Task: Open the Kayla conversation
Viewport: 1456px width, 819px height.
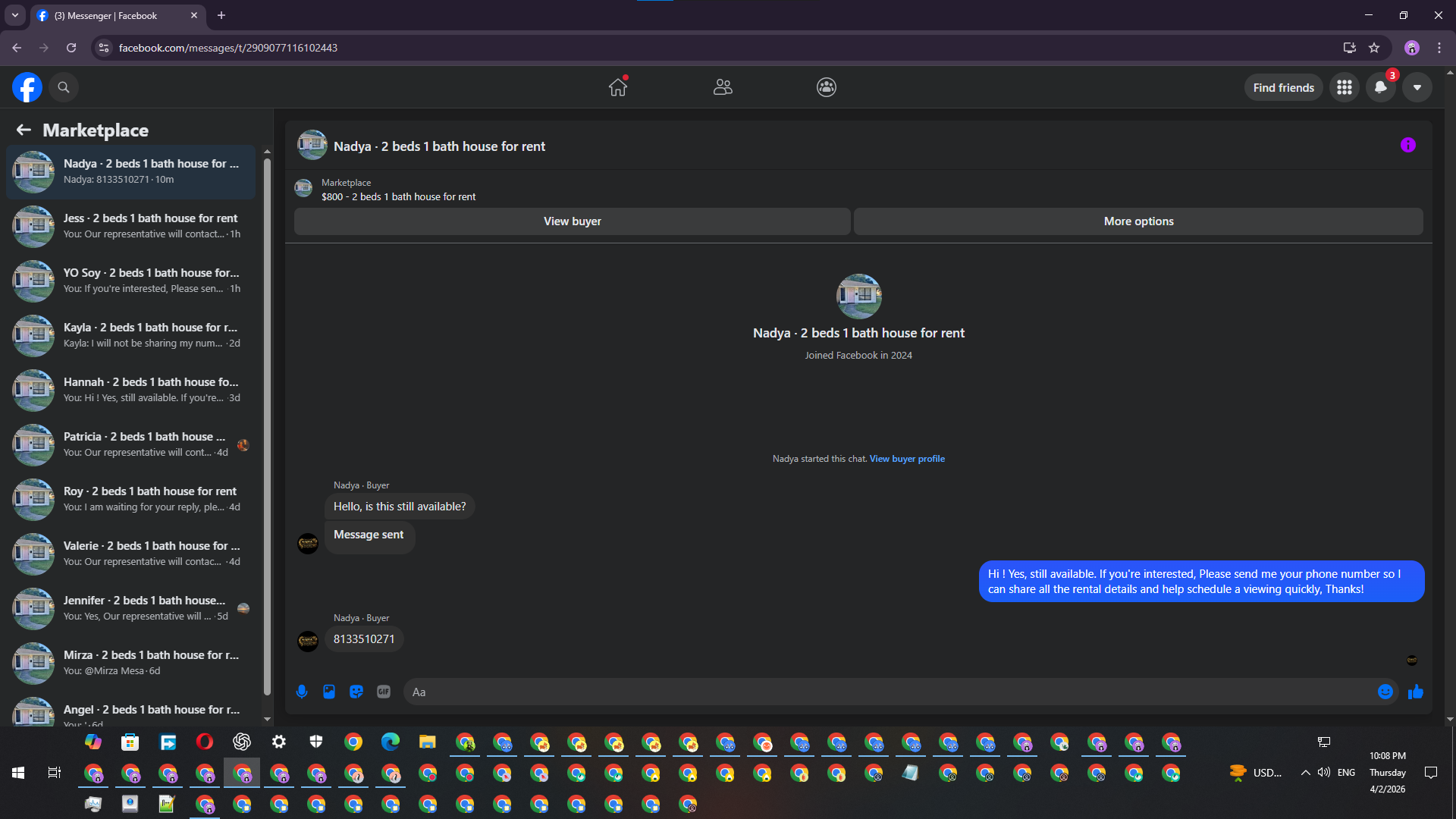Action: point(131,336)
